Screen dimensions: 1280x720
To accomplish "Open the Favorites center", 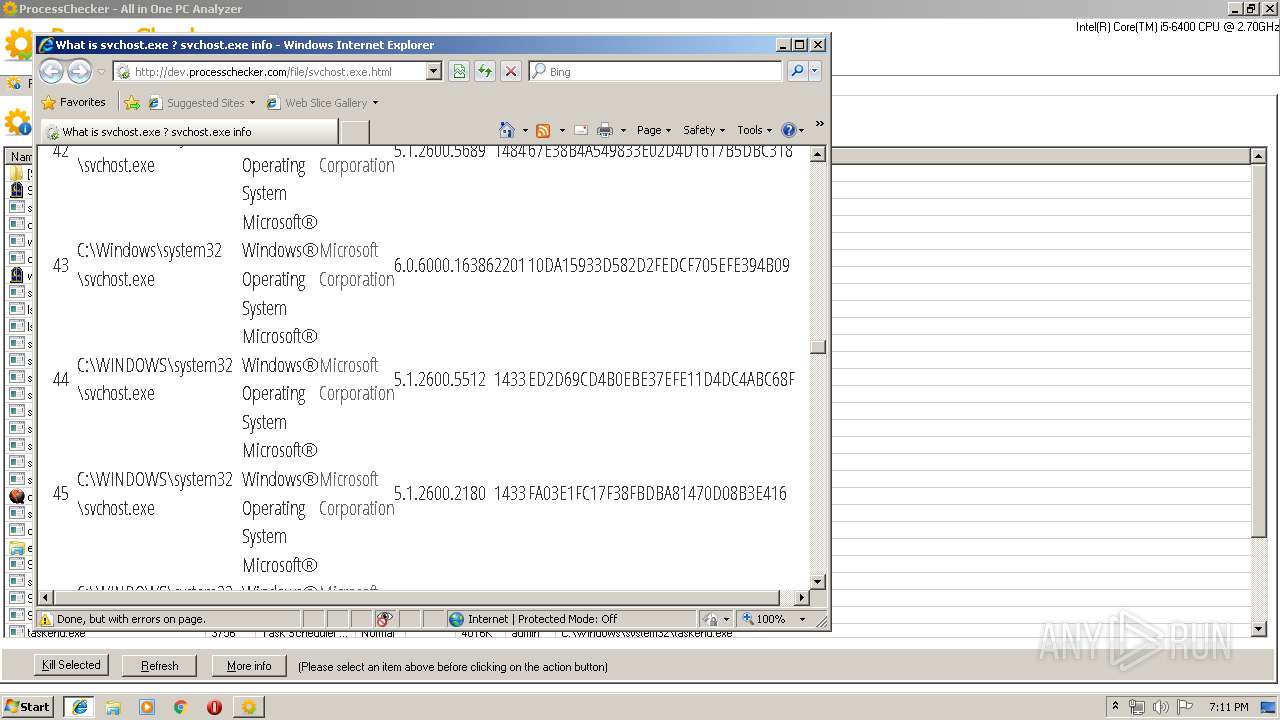I will click(x=73, y=102).
